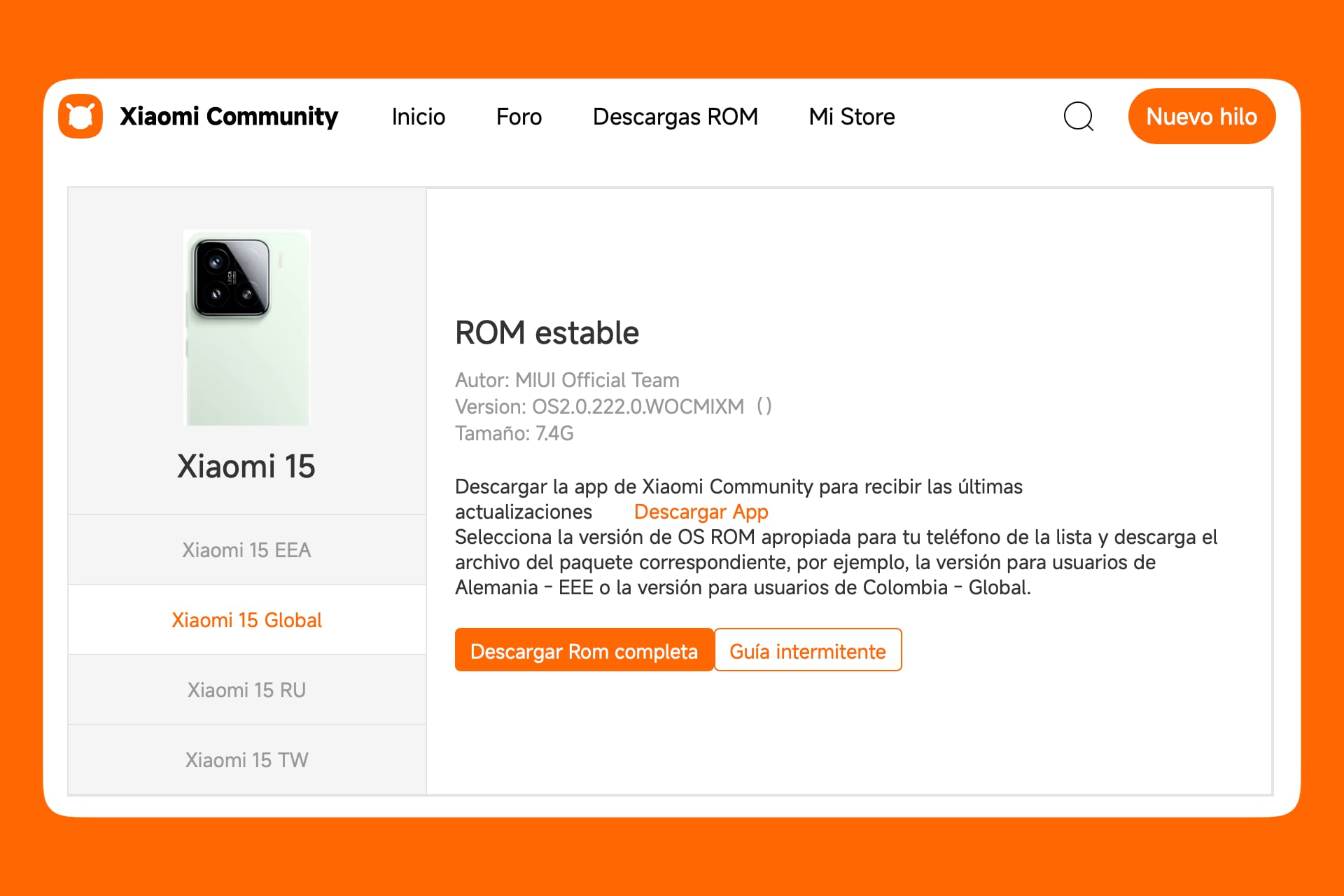Pick the Xiaomi 15 TW version
The width and height of the screenshot is (1344, 896).
click(246, 759)
